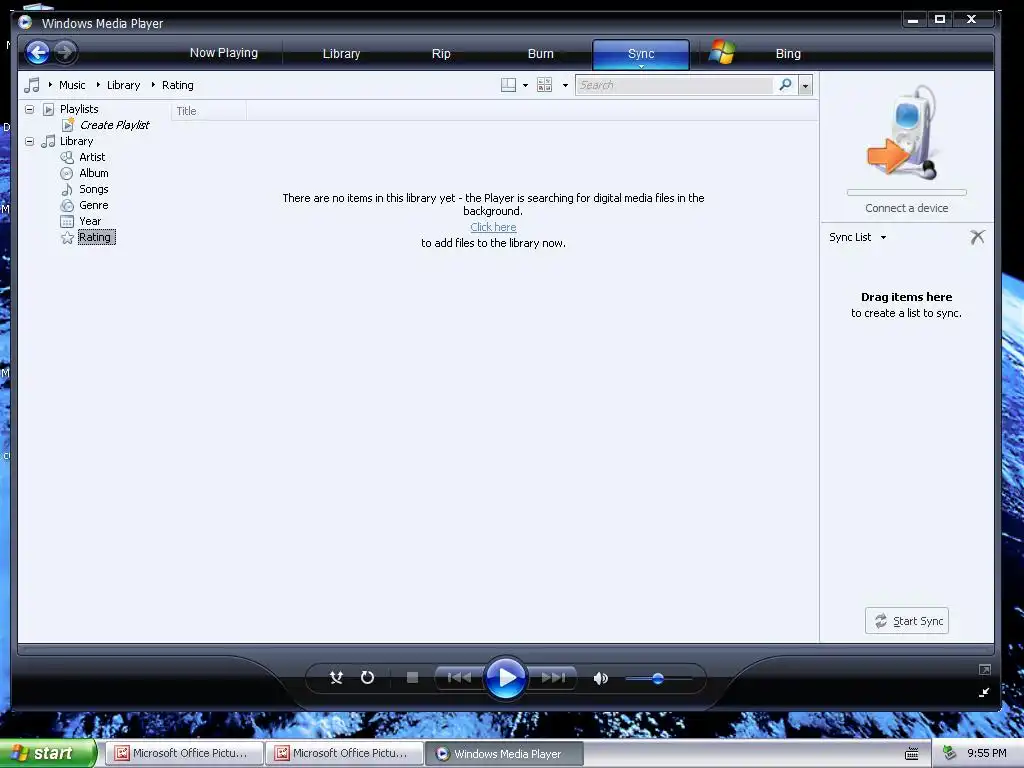Open the Windows Start menu
This screenshot has height=768, width=1024.
coord(48,753)
